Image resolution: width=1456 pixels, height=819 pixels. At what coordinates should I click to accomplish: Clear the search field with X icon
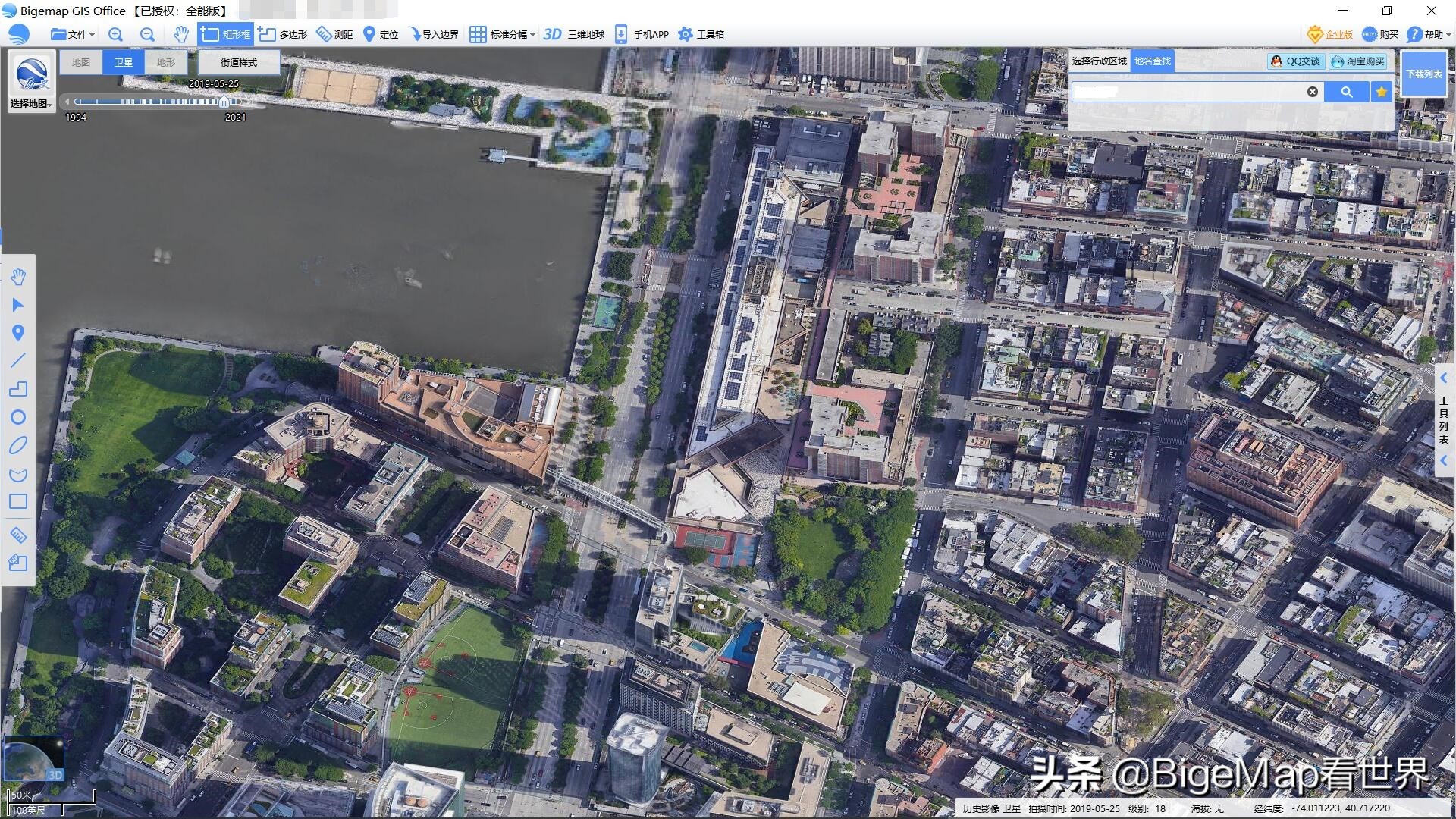point(1313,91)
